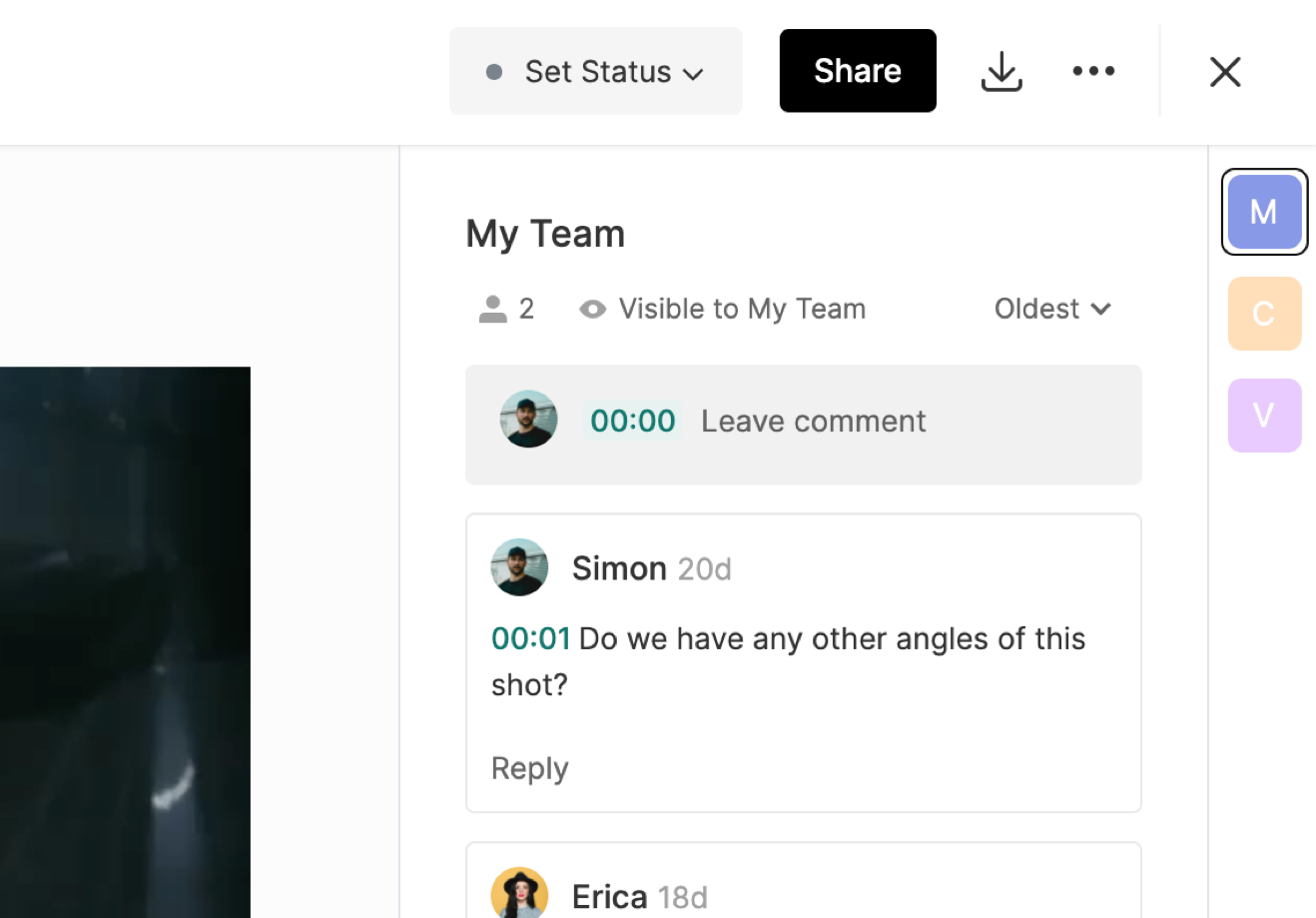1316x918 pixels.
Task: Click the download icon
Action: tap(1001, 72)
